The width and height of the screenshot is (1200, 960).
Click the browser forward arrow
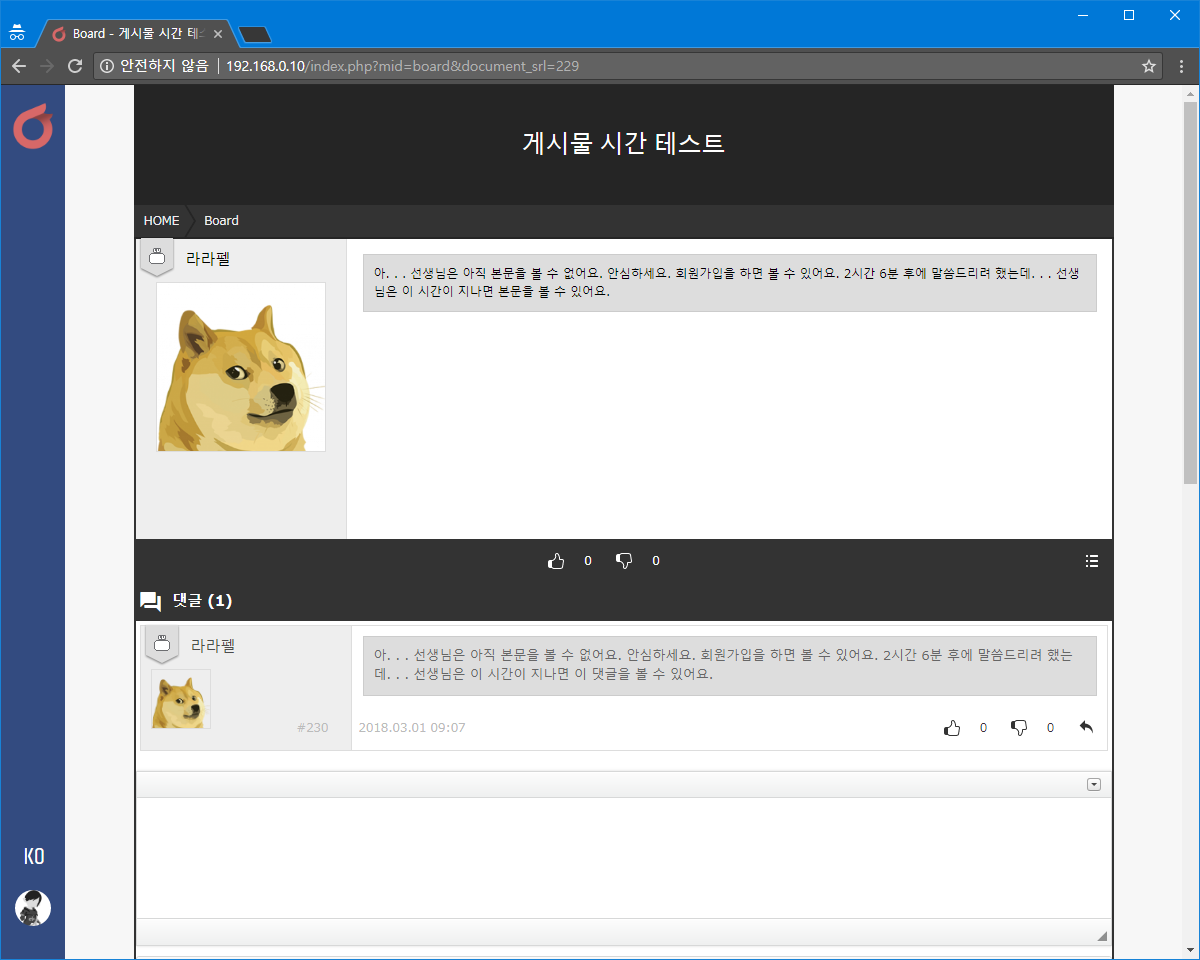coord(46,66)
